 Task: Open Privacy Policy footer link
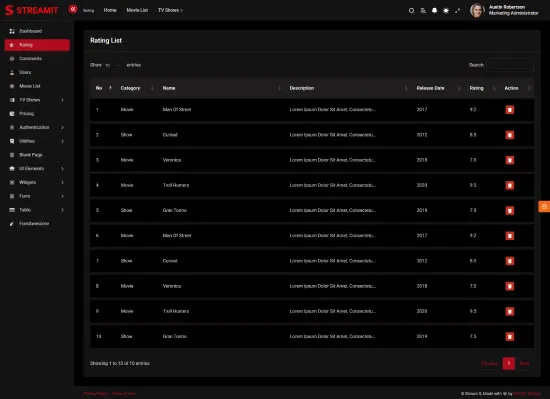96,394
